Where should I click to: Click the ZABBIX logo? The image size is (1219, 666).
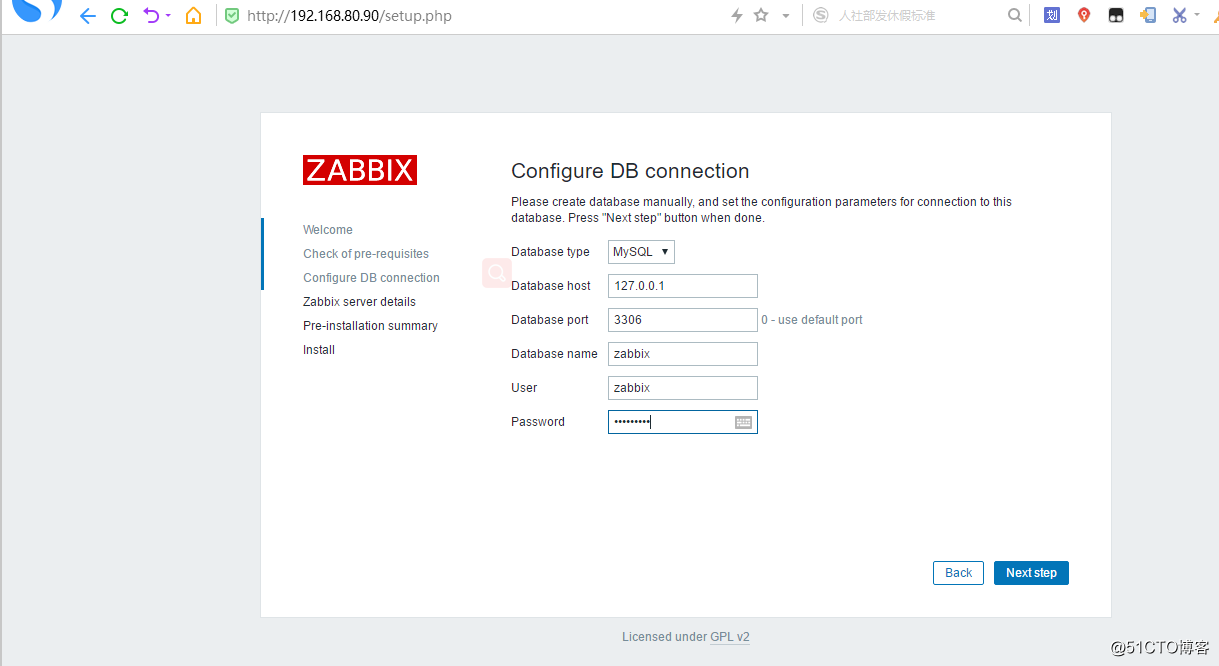(x=360, y=170)
